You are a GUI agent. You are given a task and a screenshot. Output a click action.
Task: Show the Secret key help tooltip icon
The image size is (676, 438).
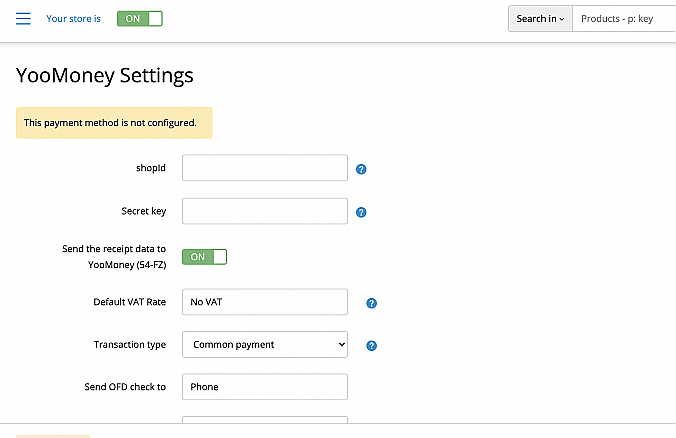(x=361, y=212)
